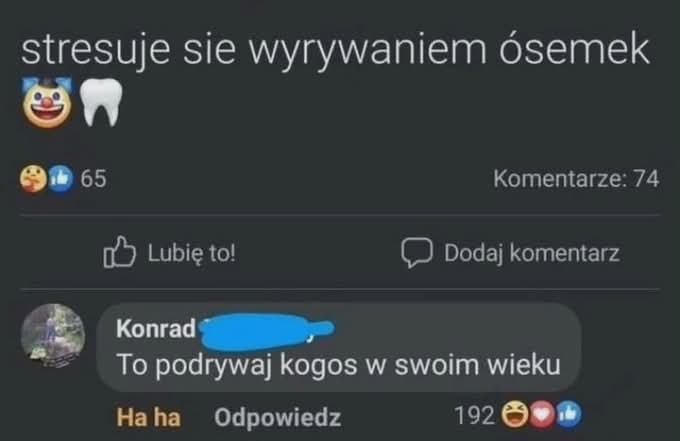Screen dimensions: 680x441
Task: Open Konrad's profile picture
Action: point(53,336)
